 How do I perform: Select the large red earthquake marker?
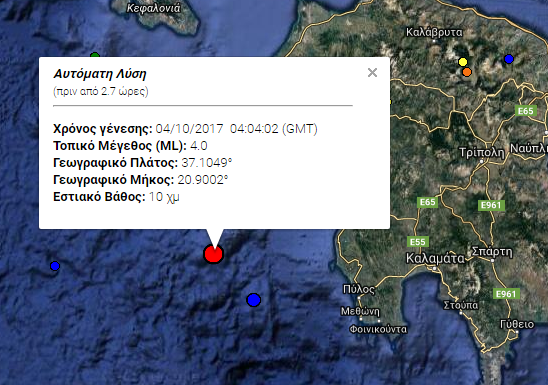(x=214, y=254)
